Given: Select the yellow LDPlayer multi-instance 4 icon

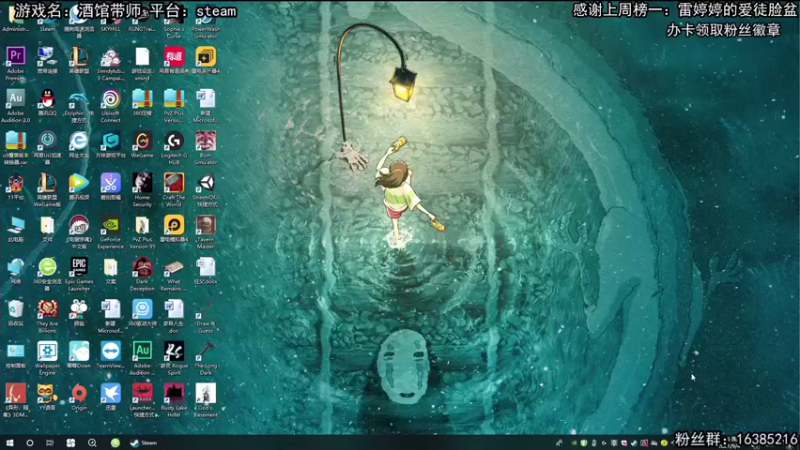Looking at the screenshot, I should pos(206,57).
